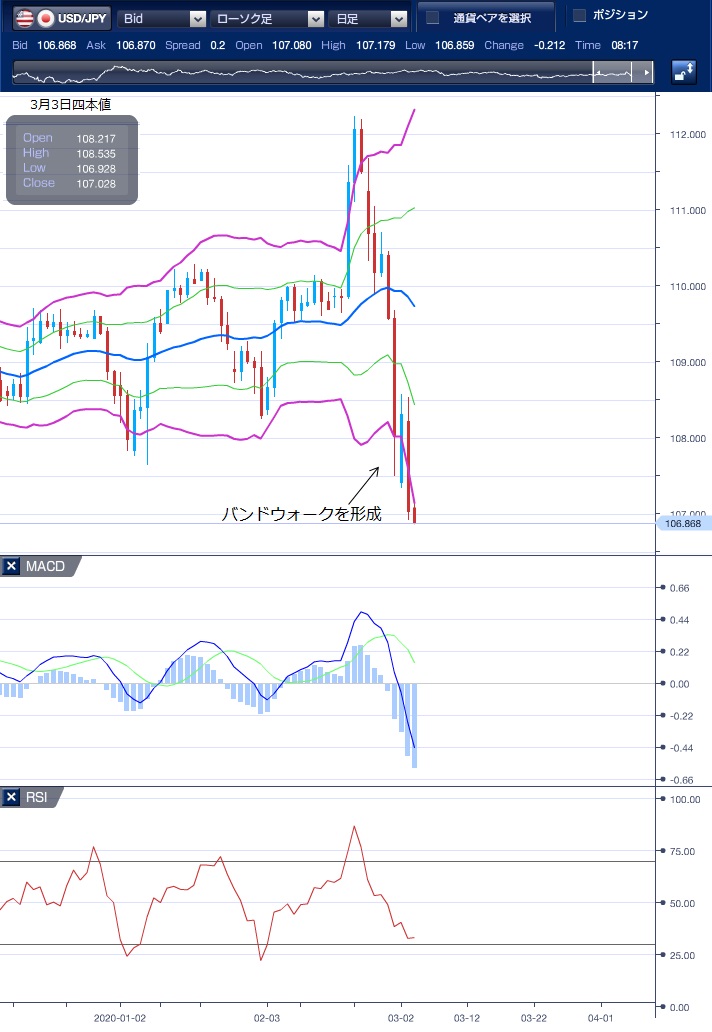Close the MACD indicator panel
This screenshot has height=1032, width=712.
[12, 567]
